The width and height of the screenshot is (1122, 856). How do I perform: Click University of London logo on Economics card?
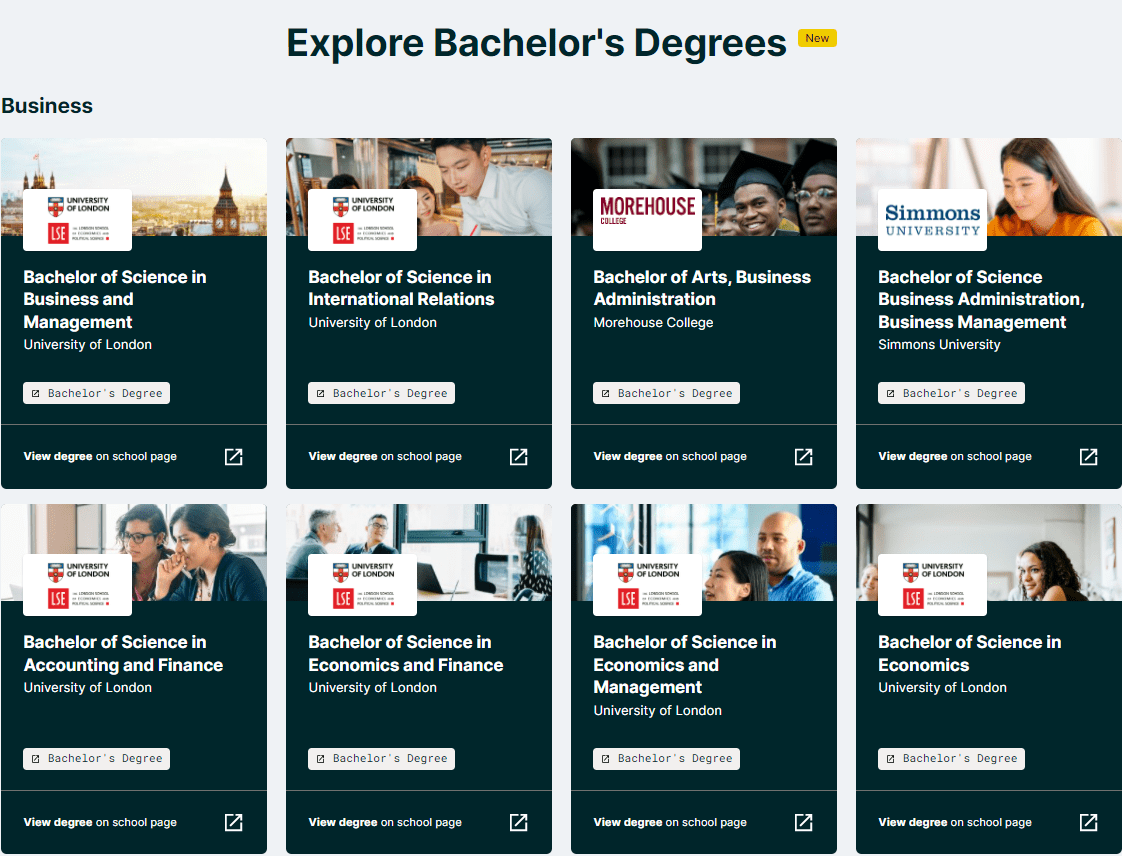931,584
